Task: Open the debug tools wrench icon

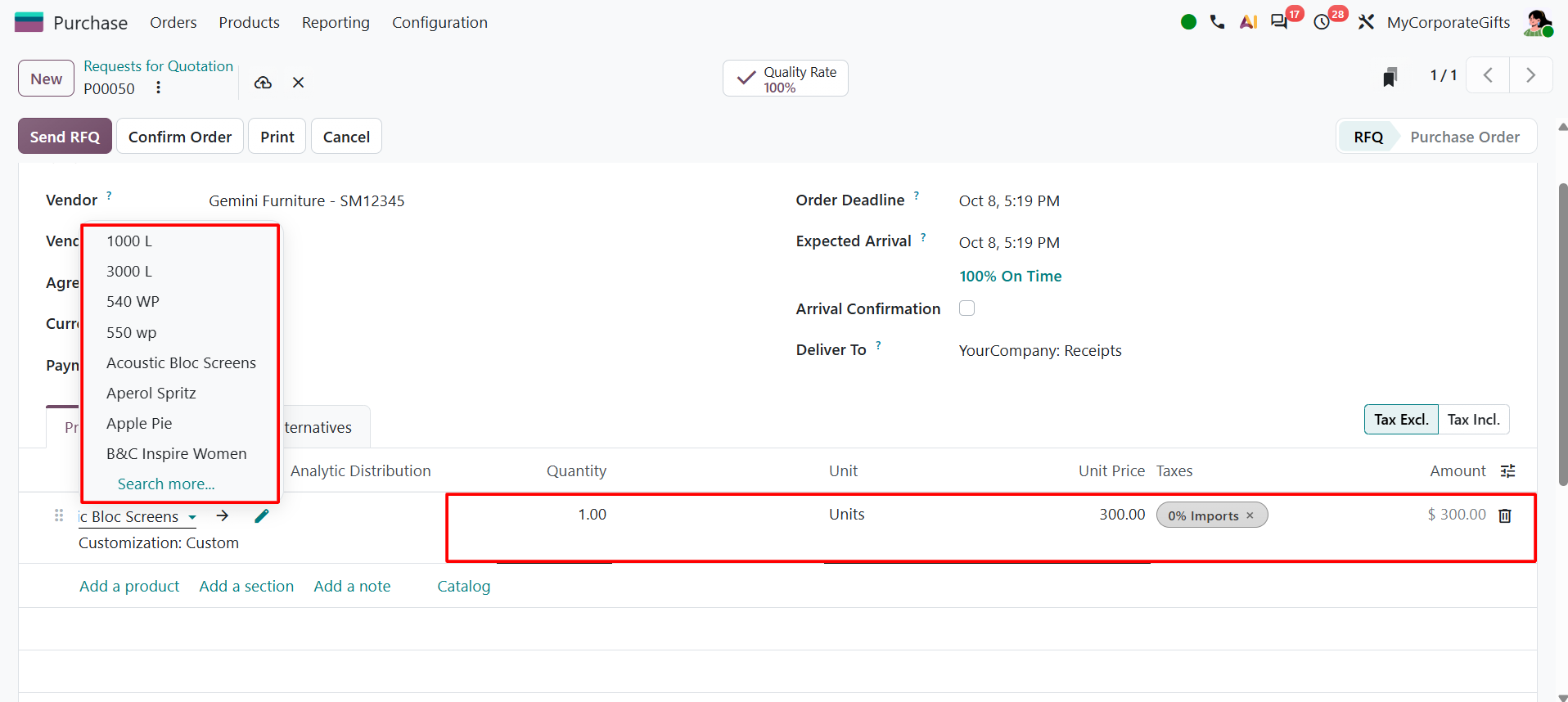Action: click(x=1366, y=22)
